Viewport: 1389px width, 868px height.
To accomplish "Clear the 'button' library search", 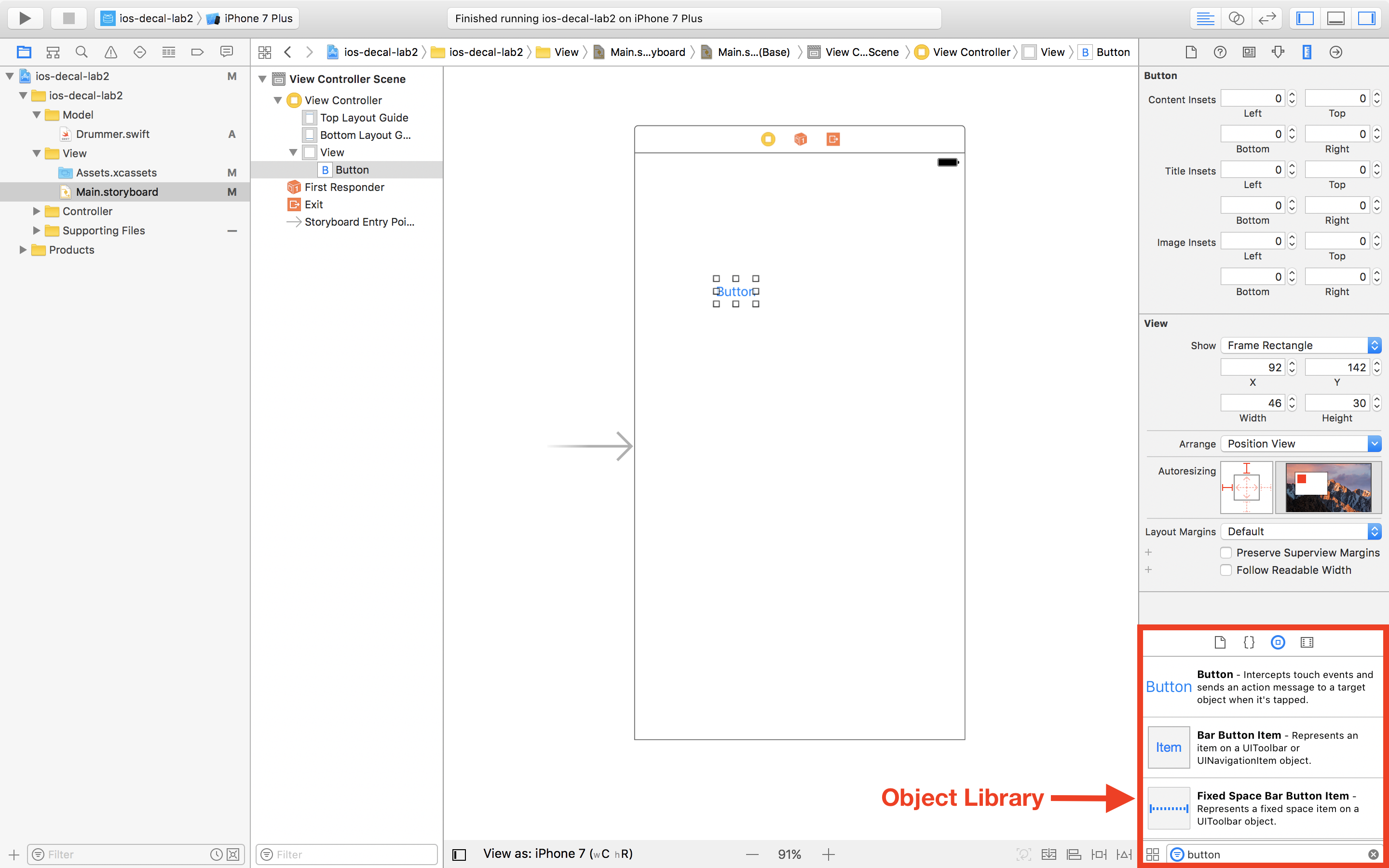I will pyautogui.click(x=1373, y=854).
